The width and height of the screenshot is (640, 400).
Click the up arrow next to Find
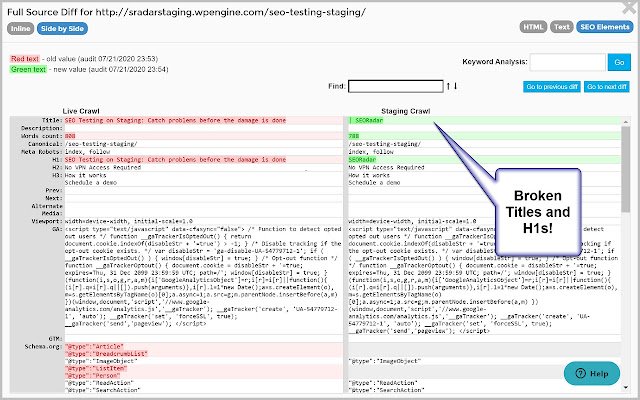pos(448,86)
